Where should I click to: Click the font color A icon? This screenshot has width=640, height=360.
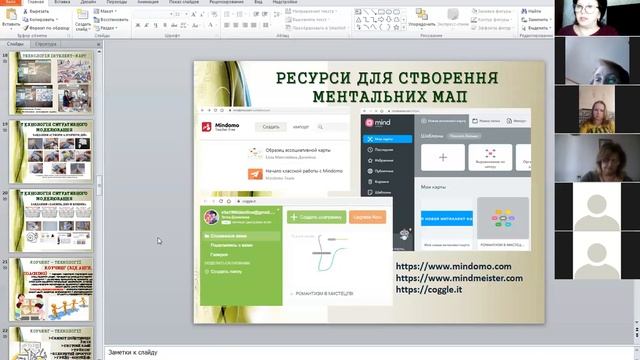click(x=211, y=25)
